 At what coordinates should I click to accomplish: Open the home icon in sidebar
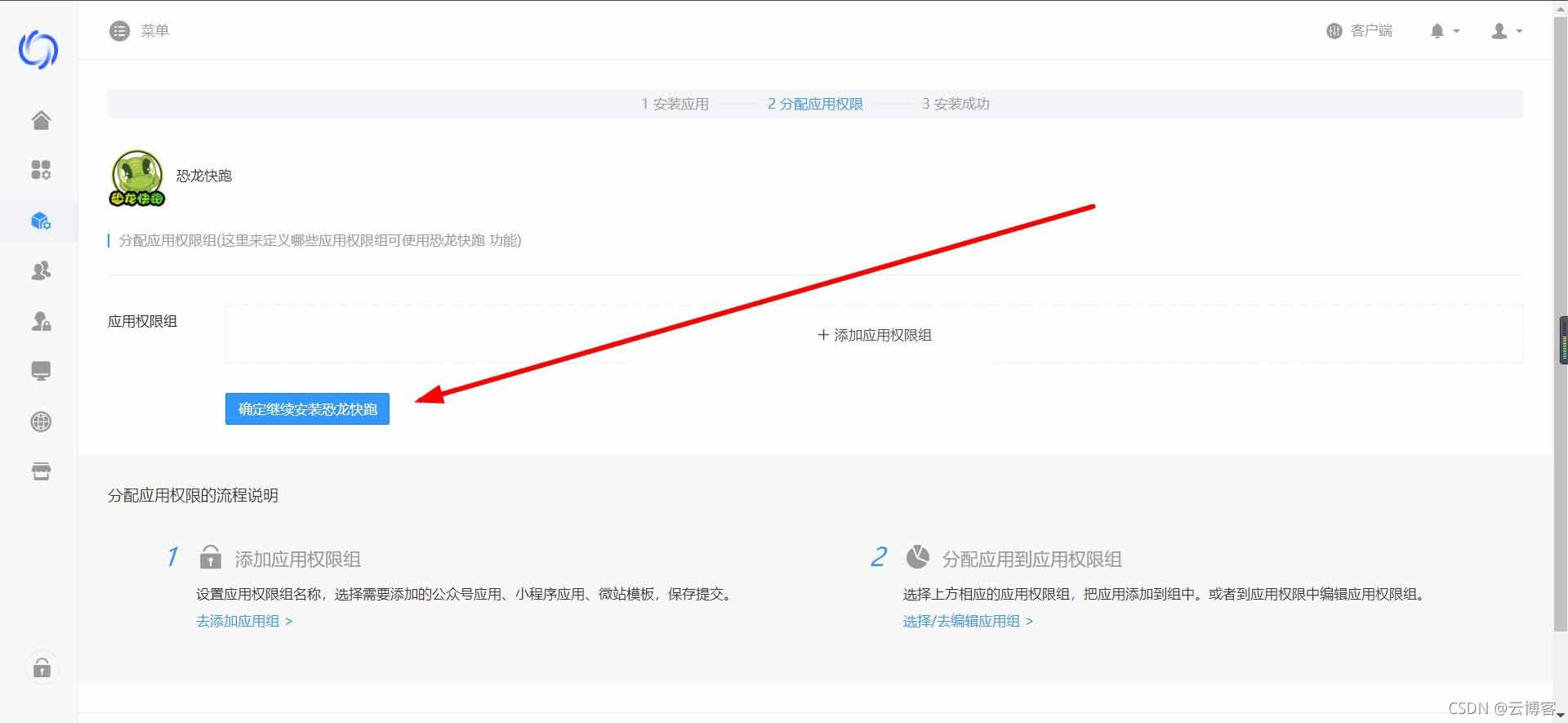point(41,120)
